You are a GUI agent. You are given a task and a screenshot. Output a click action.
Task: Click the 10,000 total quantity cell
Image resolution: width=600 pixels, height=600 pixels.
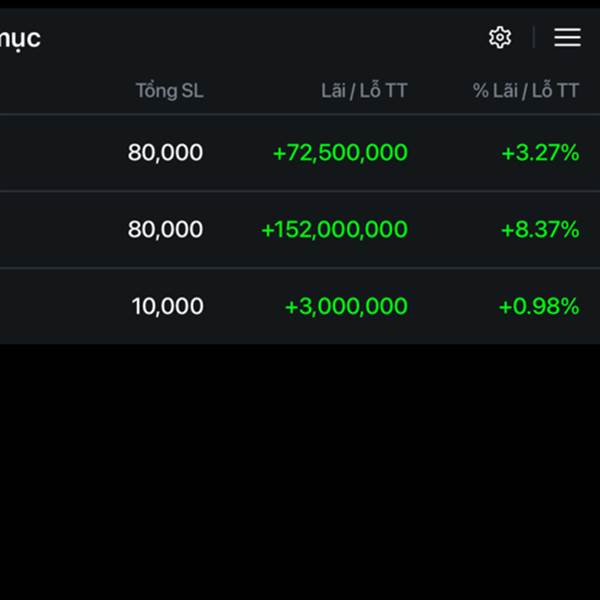167,307
